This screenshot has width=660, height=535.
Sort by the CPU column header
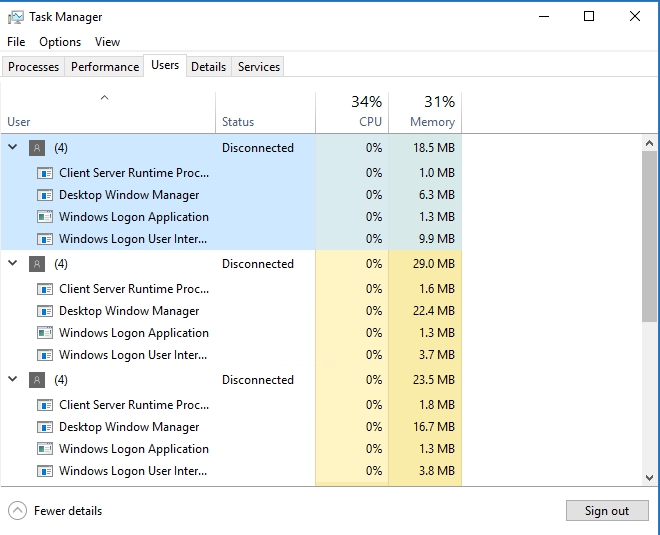(352, 113)
